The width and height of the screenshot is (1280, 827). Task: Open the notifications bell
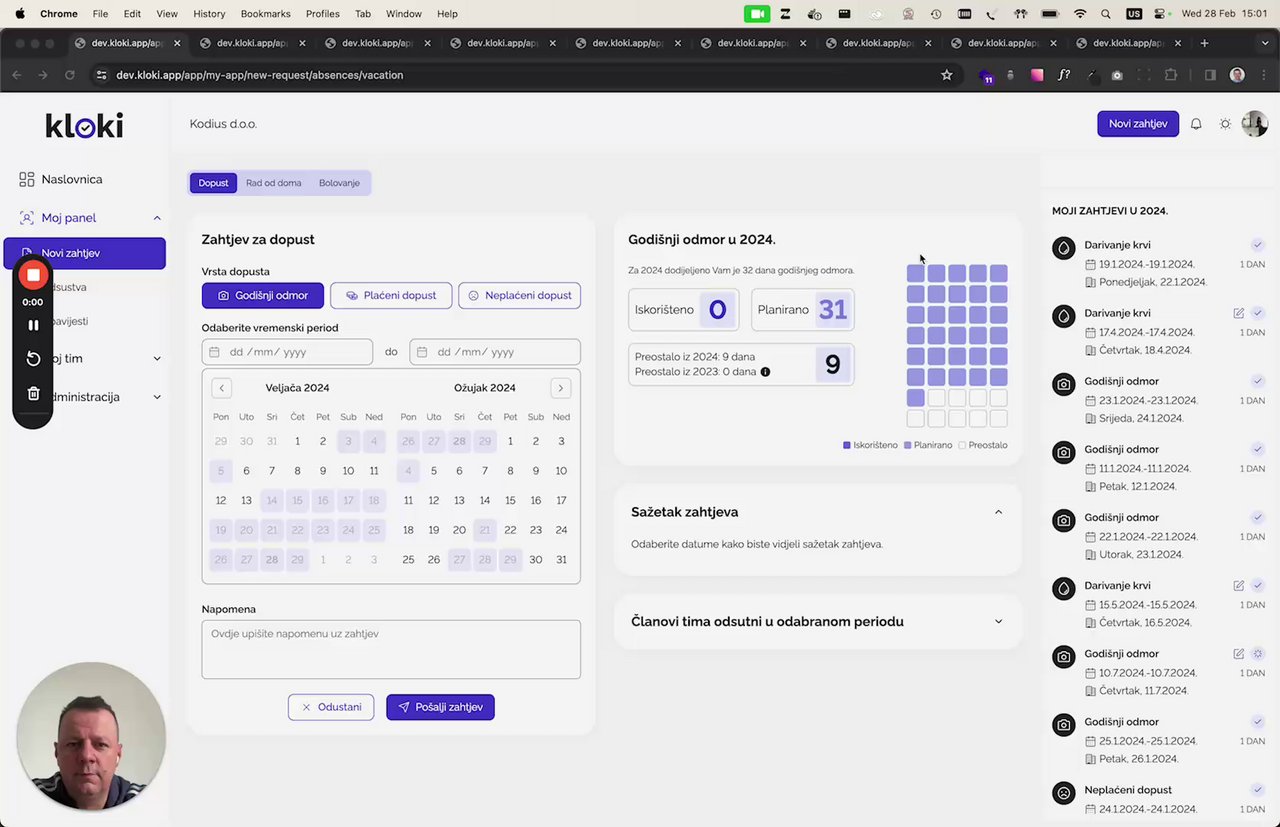tap(1196, 124)
